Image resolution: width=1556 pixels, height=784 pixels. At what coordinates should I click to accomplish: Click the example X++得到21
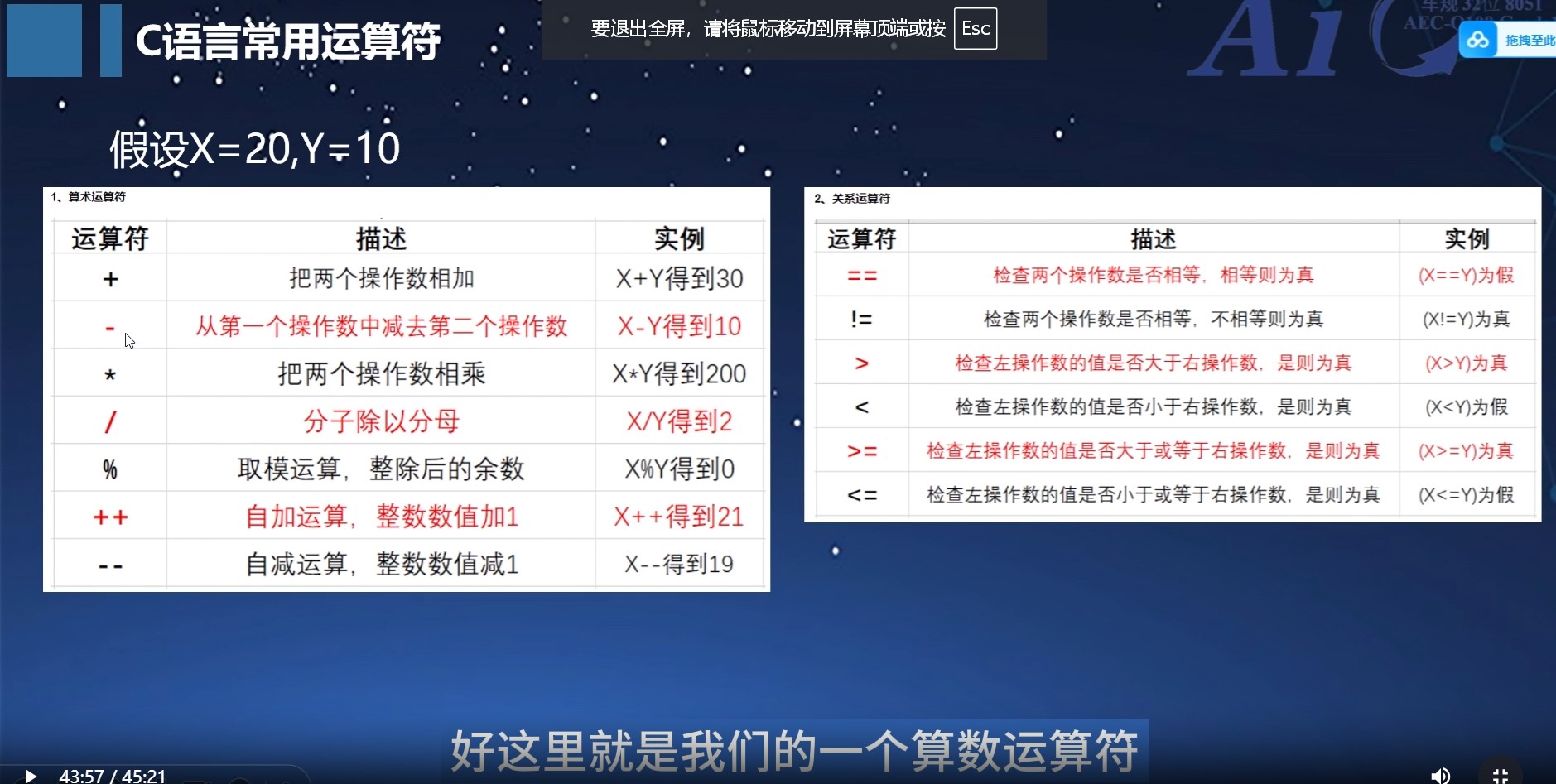(679, 517)
